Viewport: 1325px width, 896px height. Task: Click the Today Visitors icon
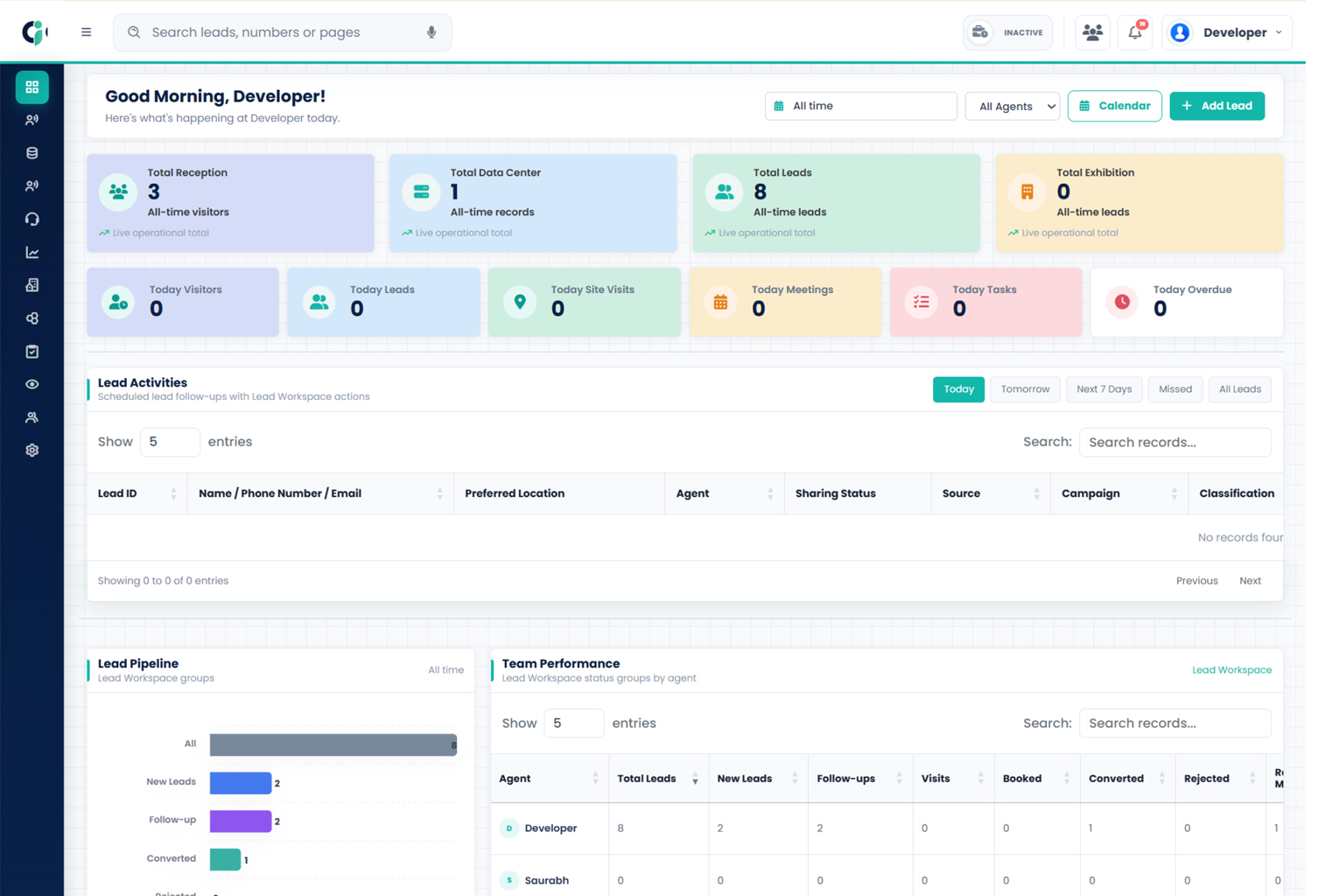(118, 302)
